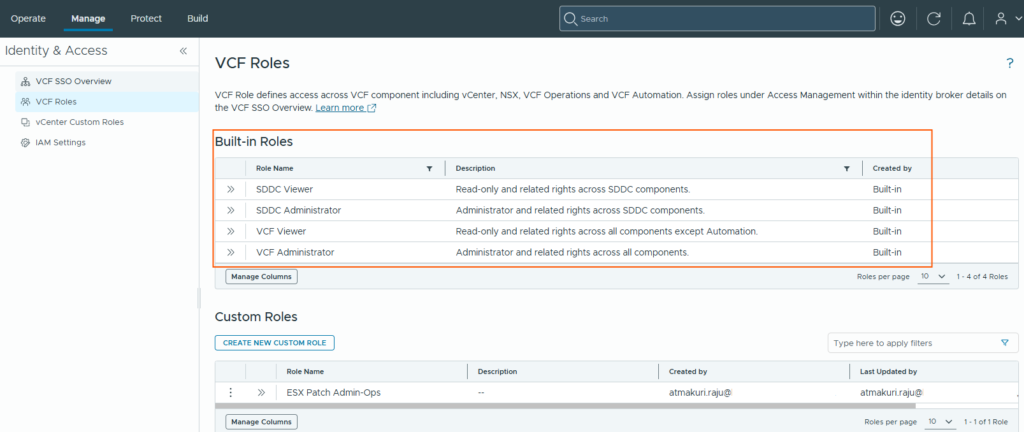
Task: Switch to the Manage tab
Action: (88, 18)
